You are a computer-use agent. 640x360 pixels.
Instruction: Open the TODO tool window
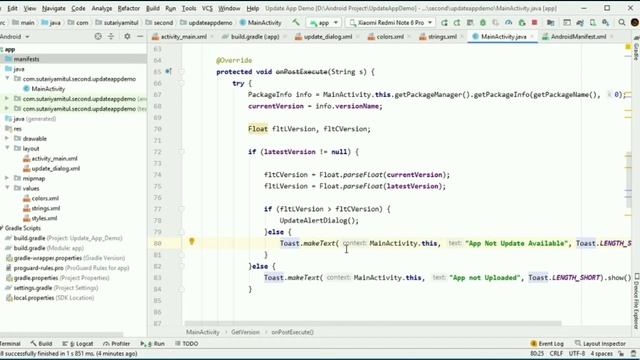(187, 344)
